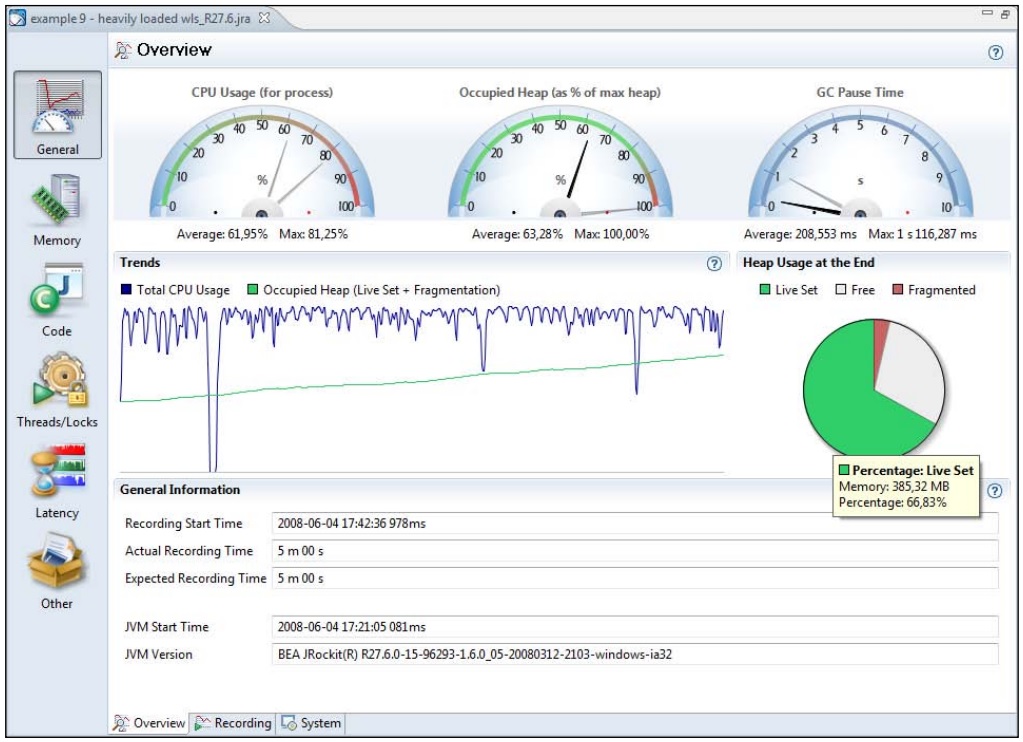Image resolution: width=1023 pixels, height=742 pixels.
Task: Click the green Live Set pie slice
Action: click(x=842, y=398)
